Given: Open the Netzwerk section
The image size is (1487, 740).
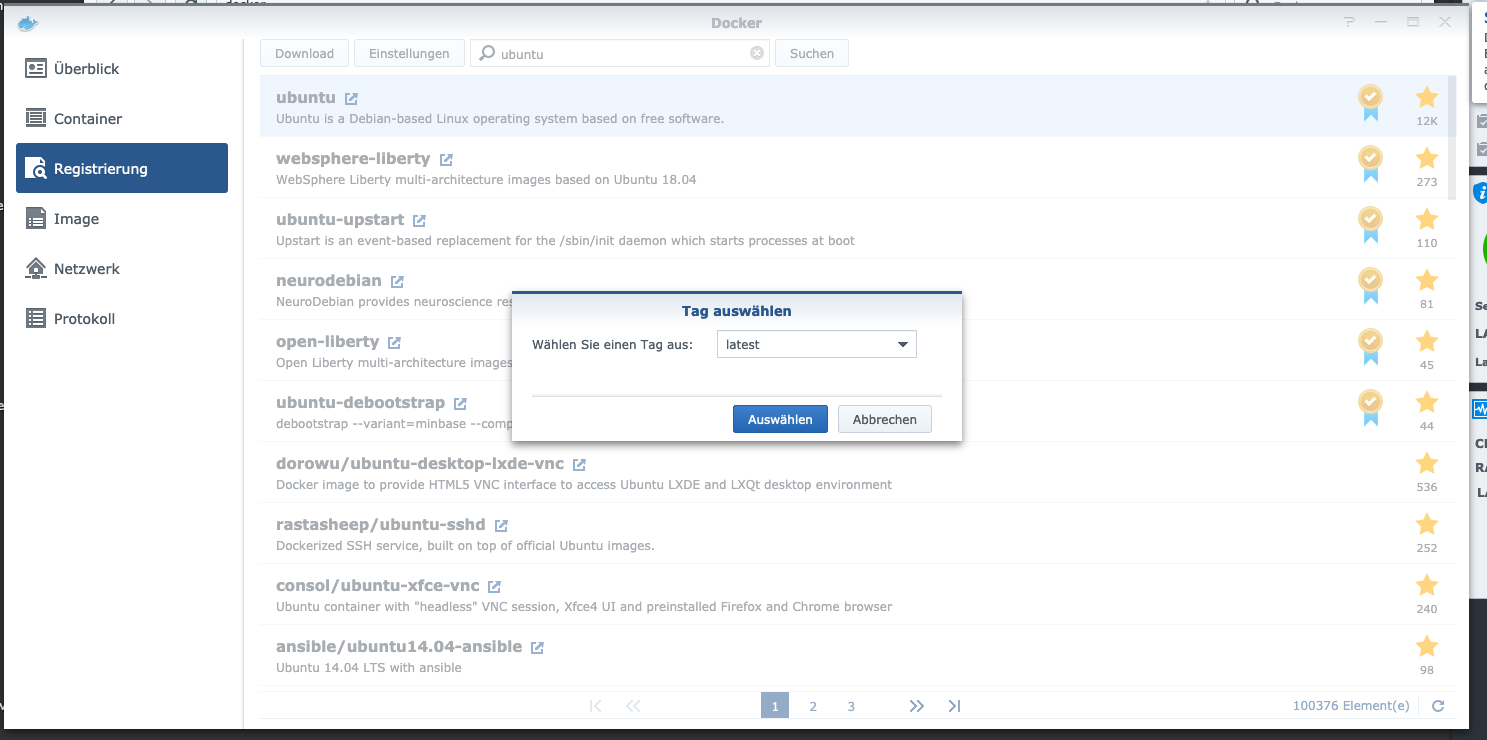Looking at the screenshot, I should click(122, 268).
